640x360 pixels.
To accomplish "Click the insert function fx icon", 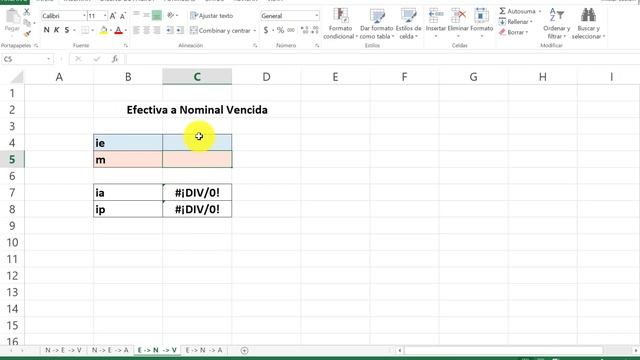I will (x=115, y=59).
